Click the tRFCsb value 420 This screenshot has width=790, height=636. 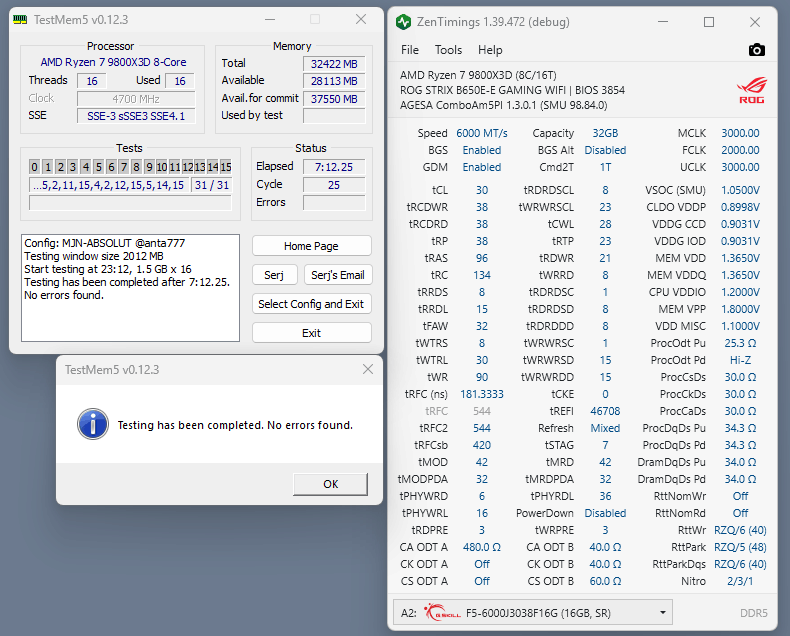coord(482,445)
